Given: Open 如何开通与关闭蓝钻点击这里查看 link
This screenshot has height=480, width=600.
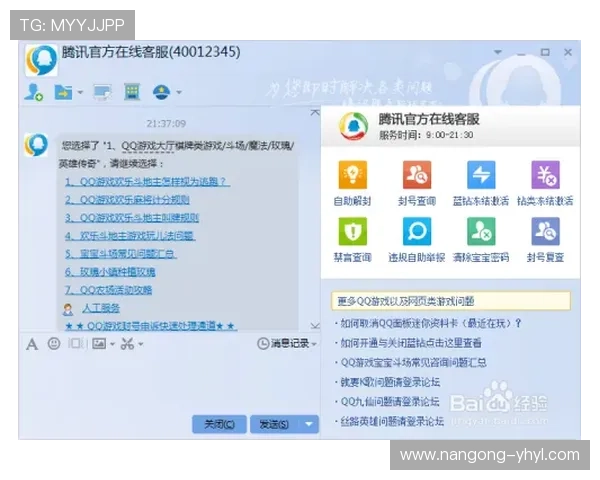Looking at the screenshot, I should [411, 343].
